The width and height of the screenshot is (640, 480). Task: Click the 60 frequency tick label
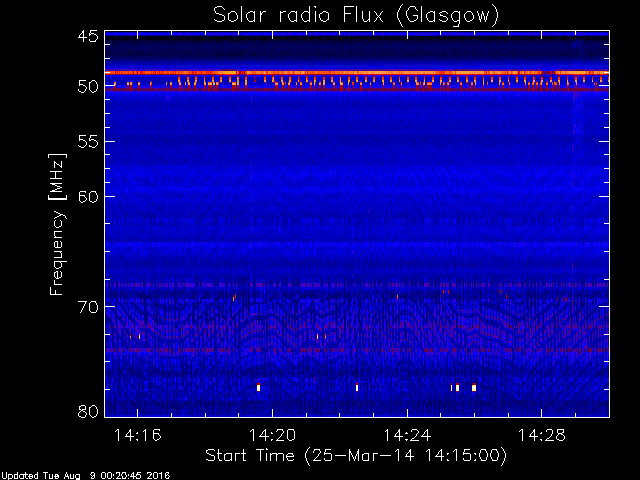pyautogui.click(x=88, y=197)
